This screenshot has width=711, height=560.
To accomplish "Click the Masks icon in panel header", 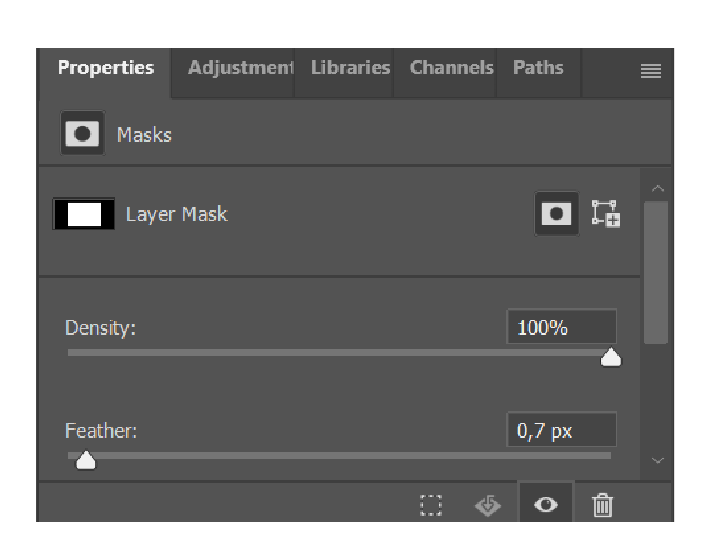I will (x=82, y=133).
